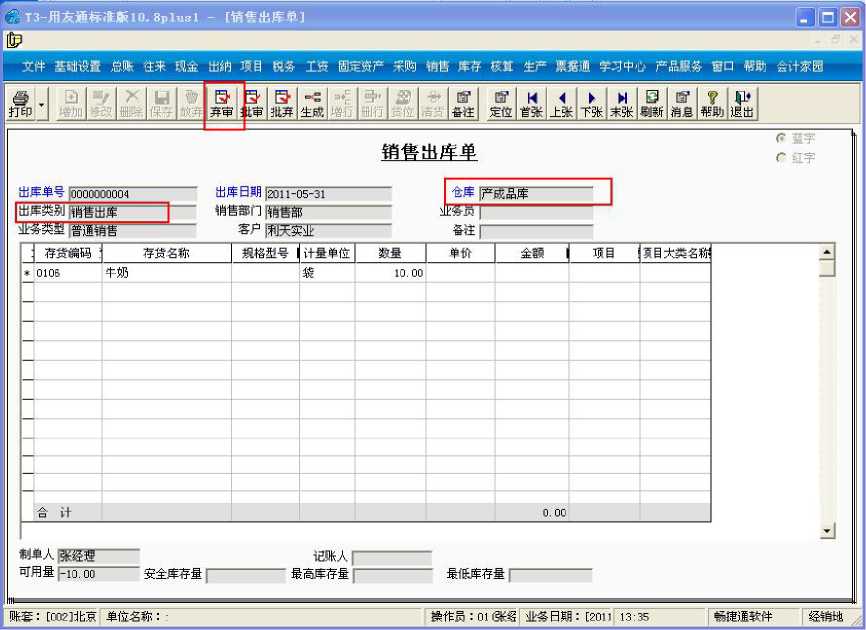Open the 销售 menu
The width and height of the screenshot is (866, 630).
437,66
